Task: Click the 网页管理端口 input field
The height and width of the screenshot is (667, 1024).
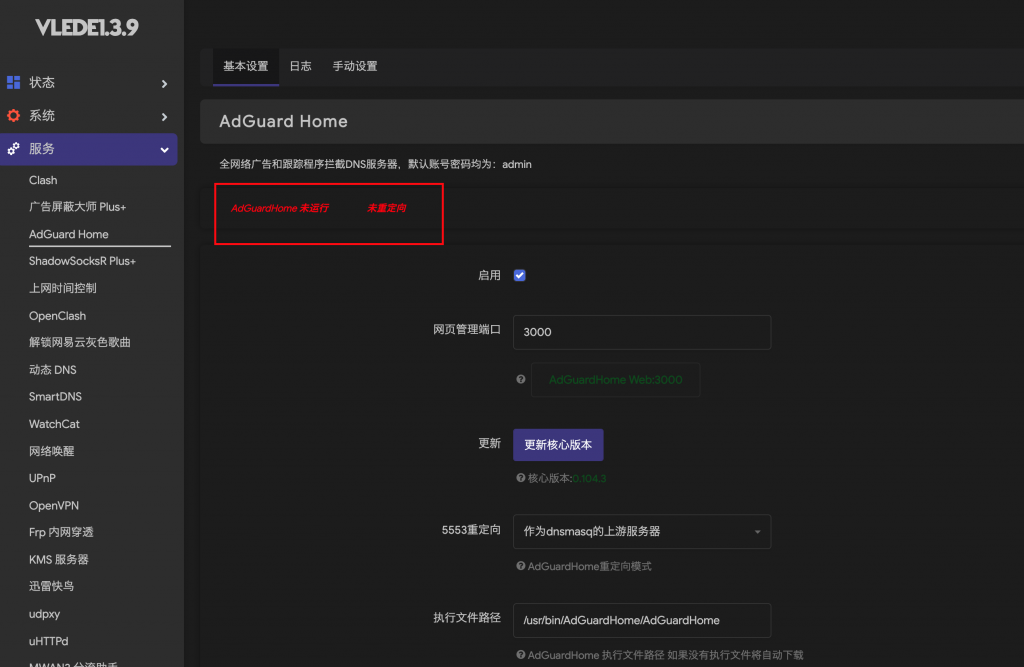Action: [642, 333]
